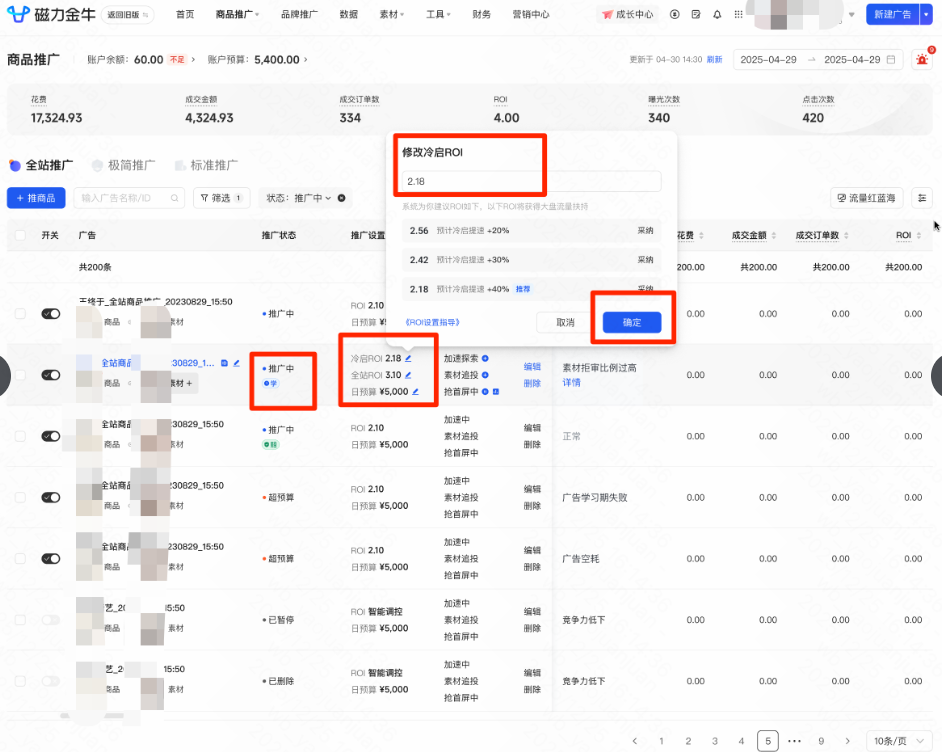942x752 pixels.
Task: Open 《ROI设置指导》 link
Action: [433, 323]
